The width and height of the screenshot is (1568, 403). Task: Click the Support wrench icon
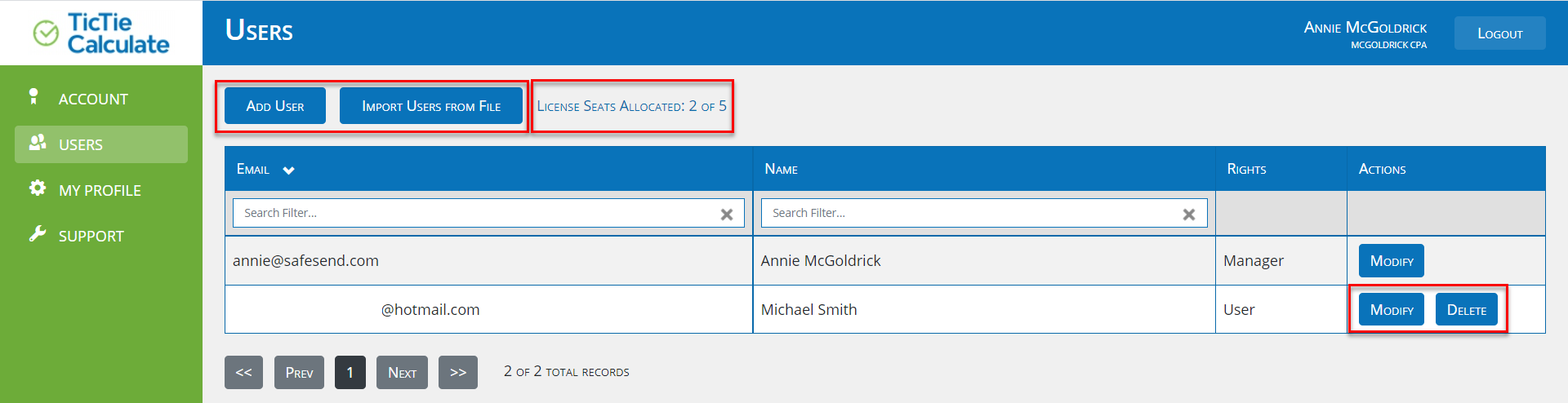click(x=38, y=234)
